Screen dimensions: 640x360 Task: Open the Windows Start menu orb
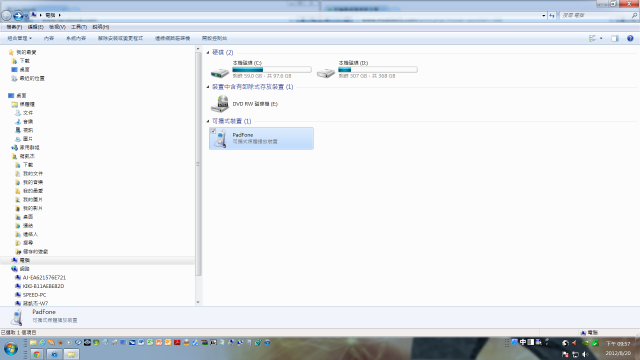coord(11,349)
